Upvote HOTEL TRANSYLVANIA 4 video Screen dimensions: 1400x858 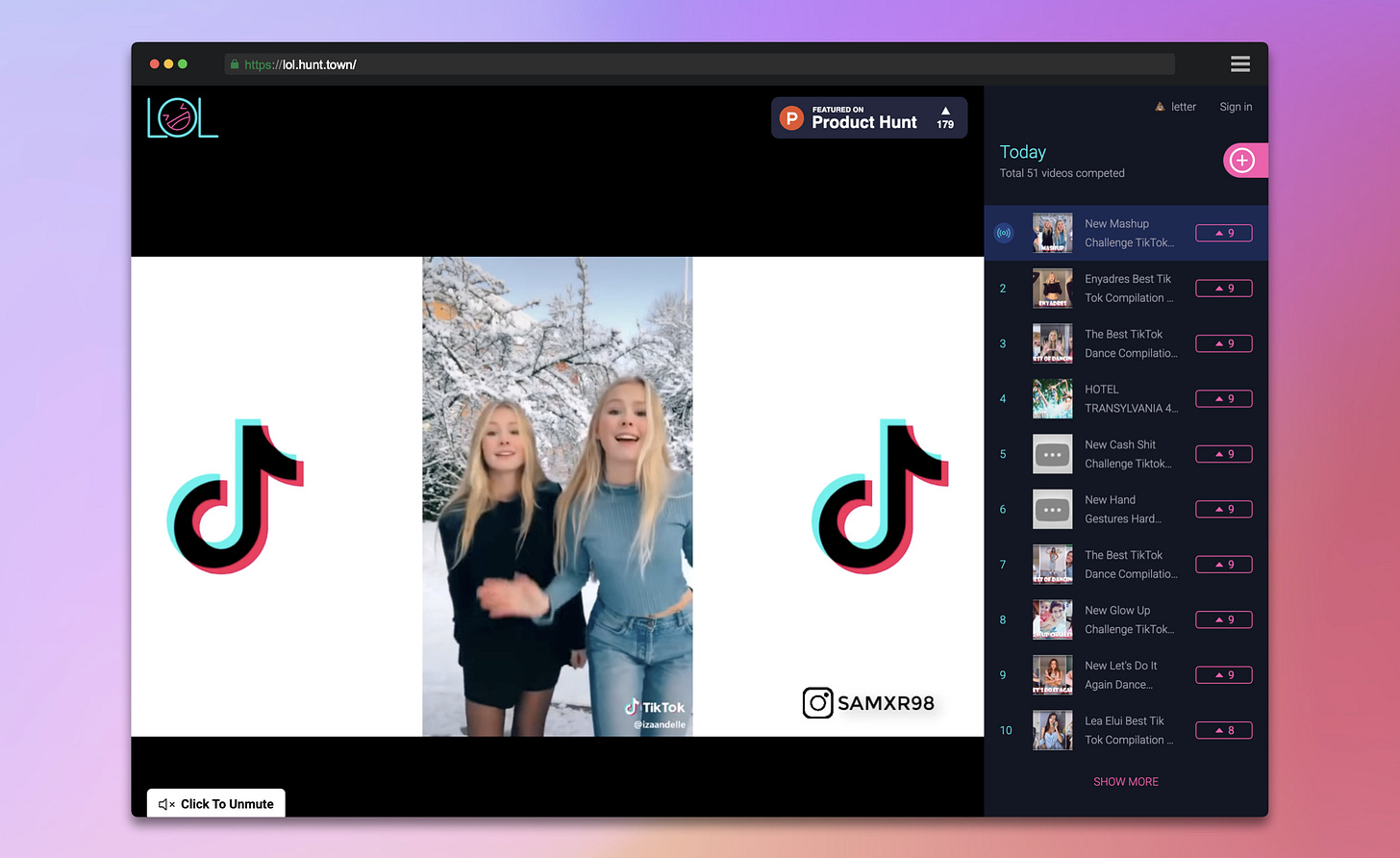1224,399
